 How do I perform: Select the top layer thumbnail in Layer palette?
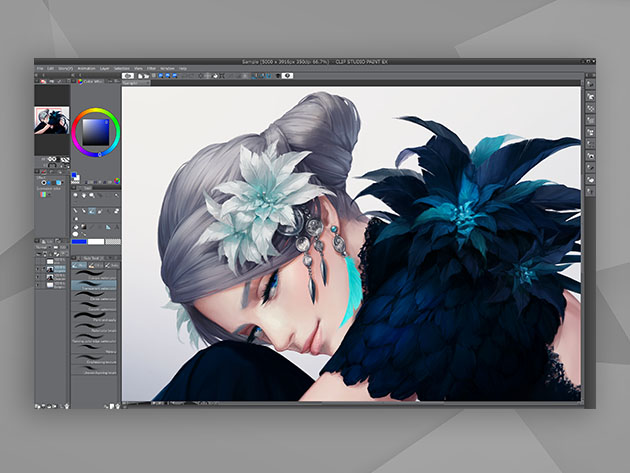pyautogui.click(x=50, y=261)
